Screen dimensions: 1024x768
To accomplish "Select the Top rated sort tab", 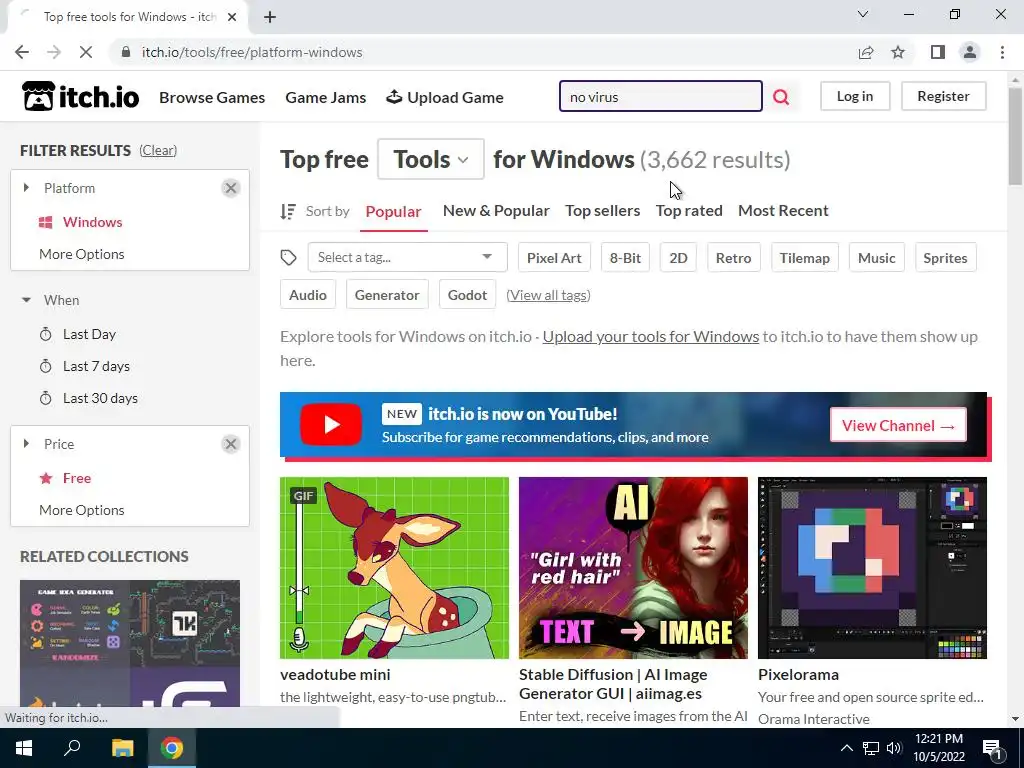I will (x=689, y=211).
